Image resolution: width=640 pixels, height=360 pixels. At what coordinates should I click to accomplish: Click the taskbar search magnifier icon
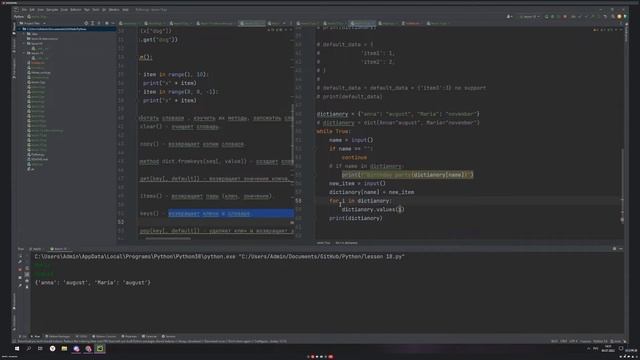(x=29, y=349)
